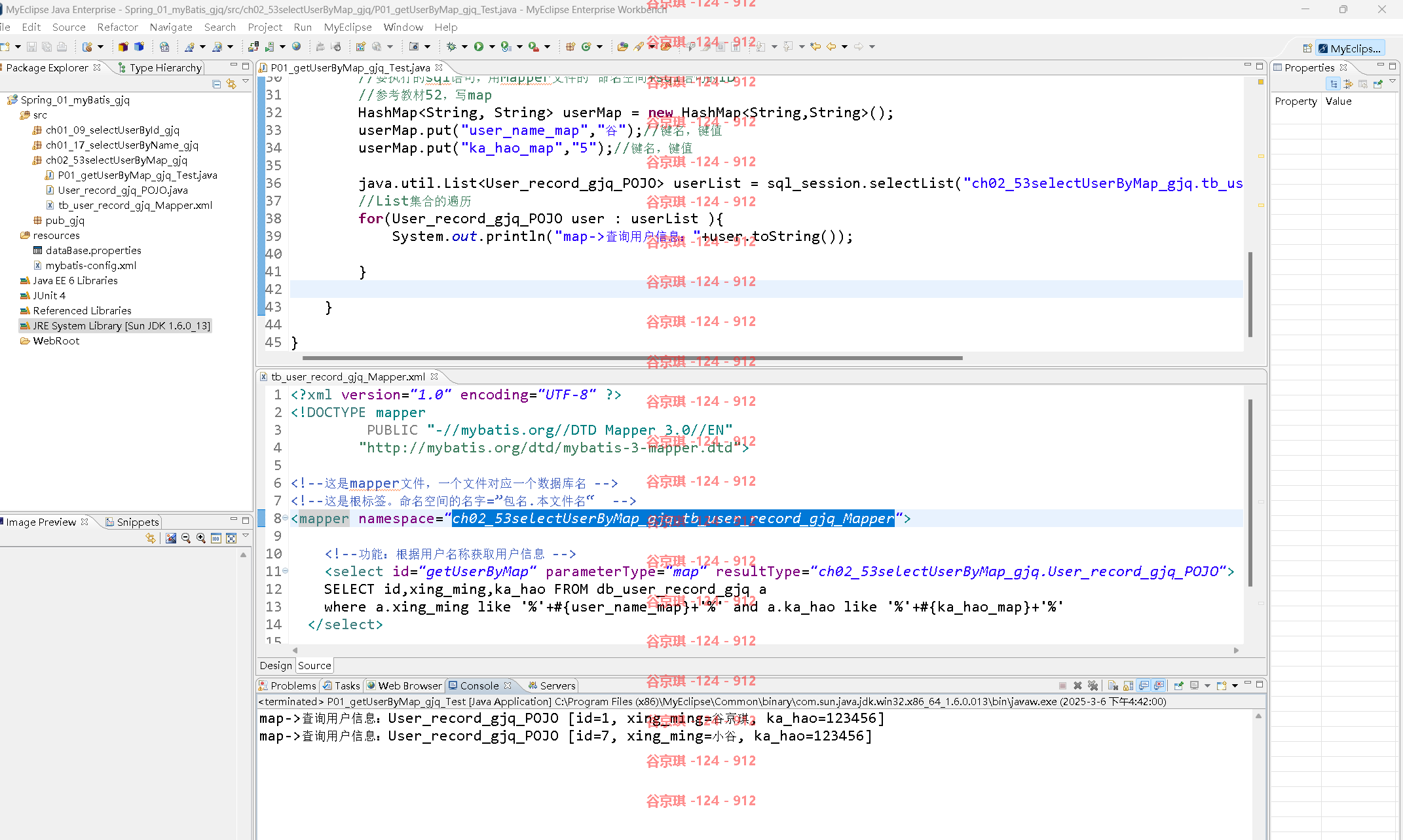Click the Run green play toolbar icon

(x=479, y=46)
